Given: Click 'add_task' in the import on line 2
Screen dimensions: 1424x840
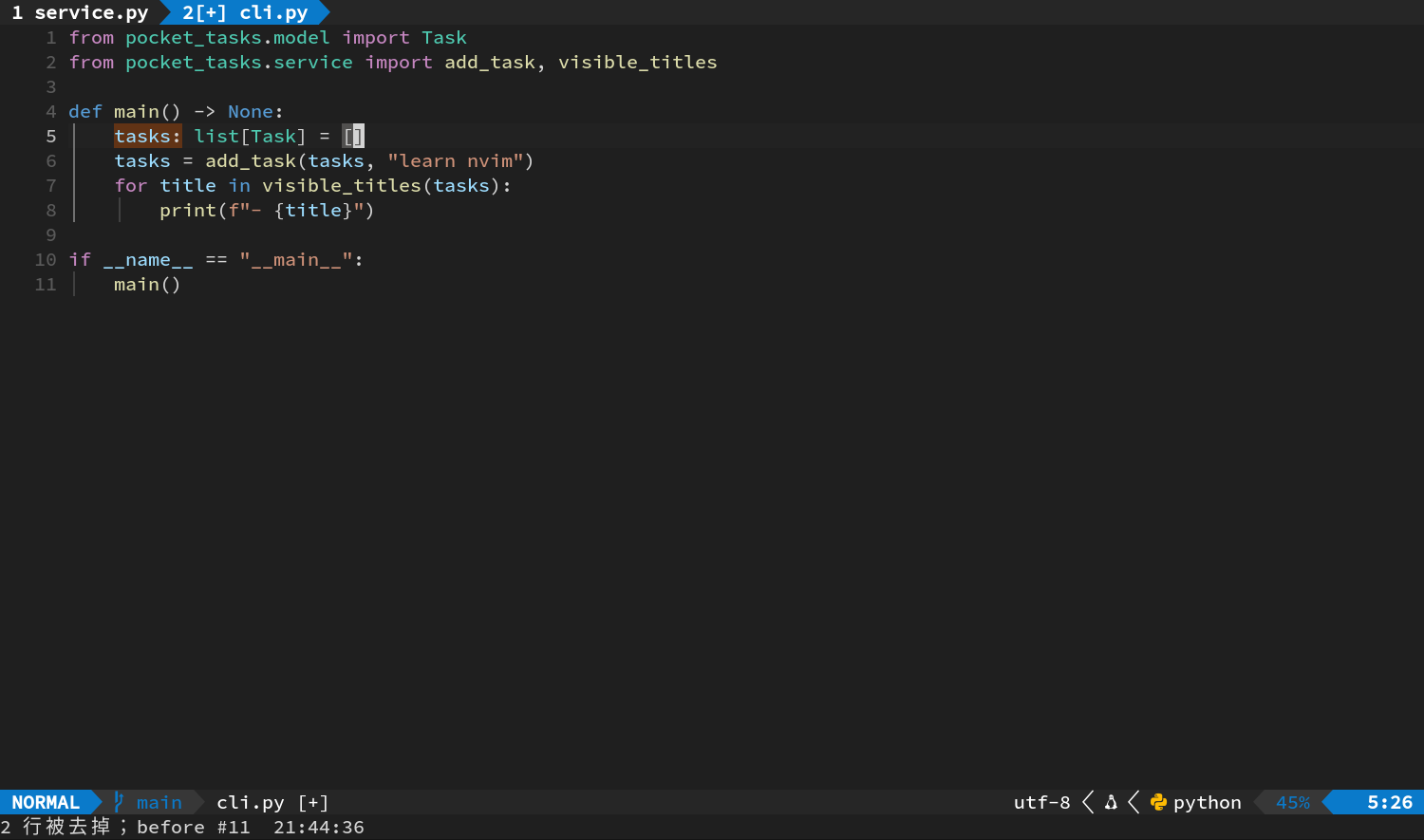Looking at the screenshot, I should pos(490,62).
